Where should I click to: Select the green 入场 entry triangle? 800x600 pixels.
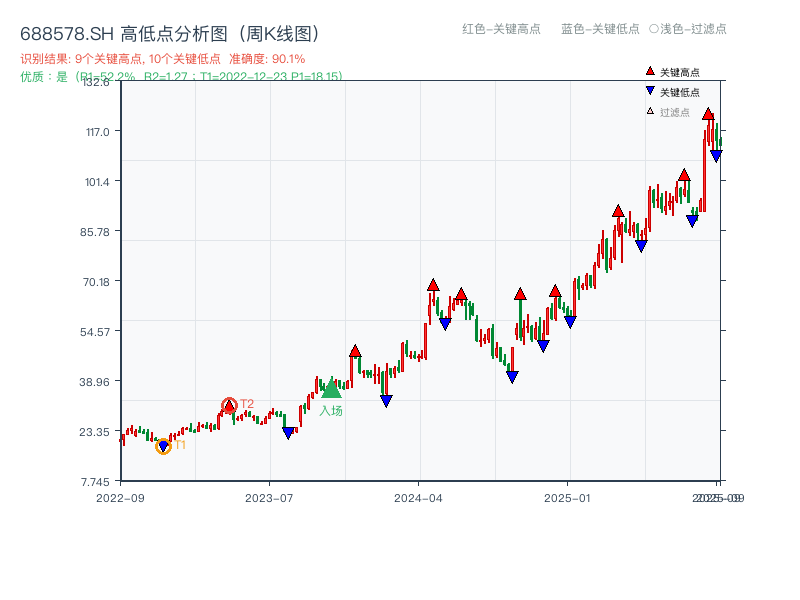click(331, 389)
